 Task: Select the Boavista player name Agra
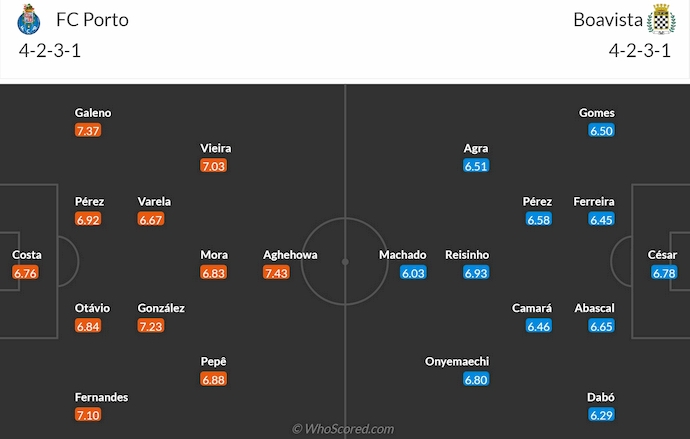pos(476,148)
